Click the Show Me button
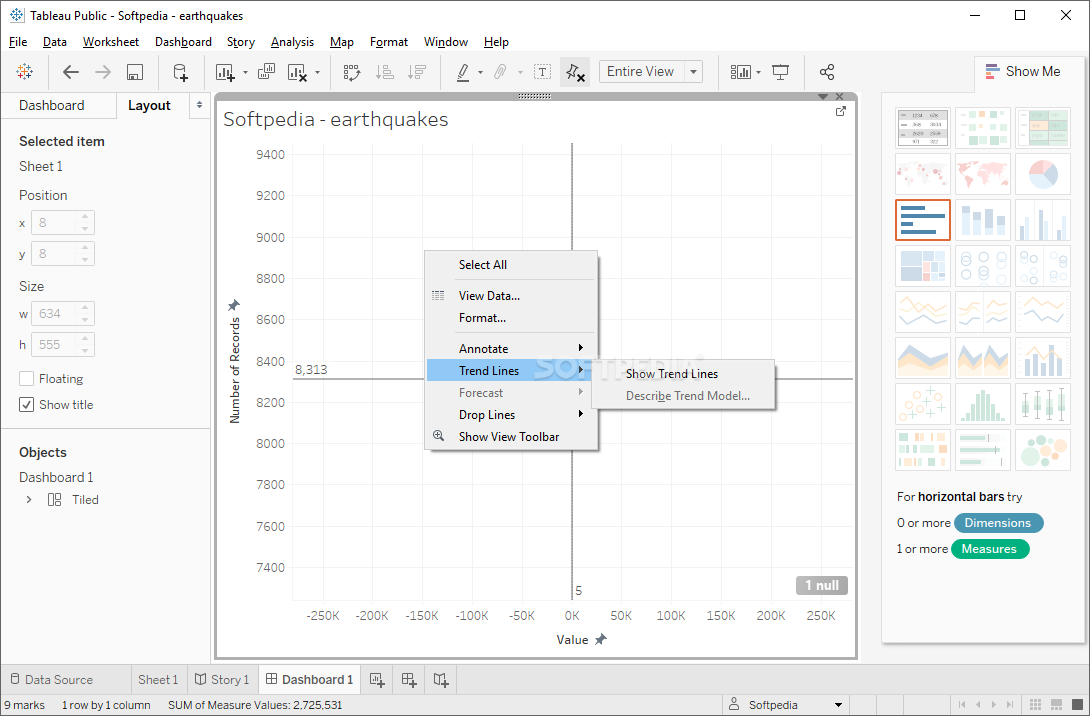1090x716 pixels. click(1023, 72)
